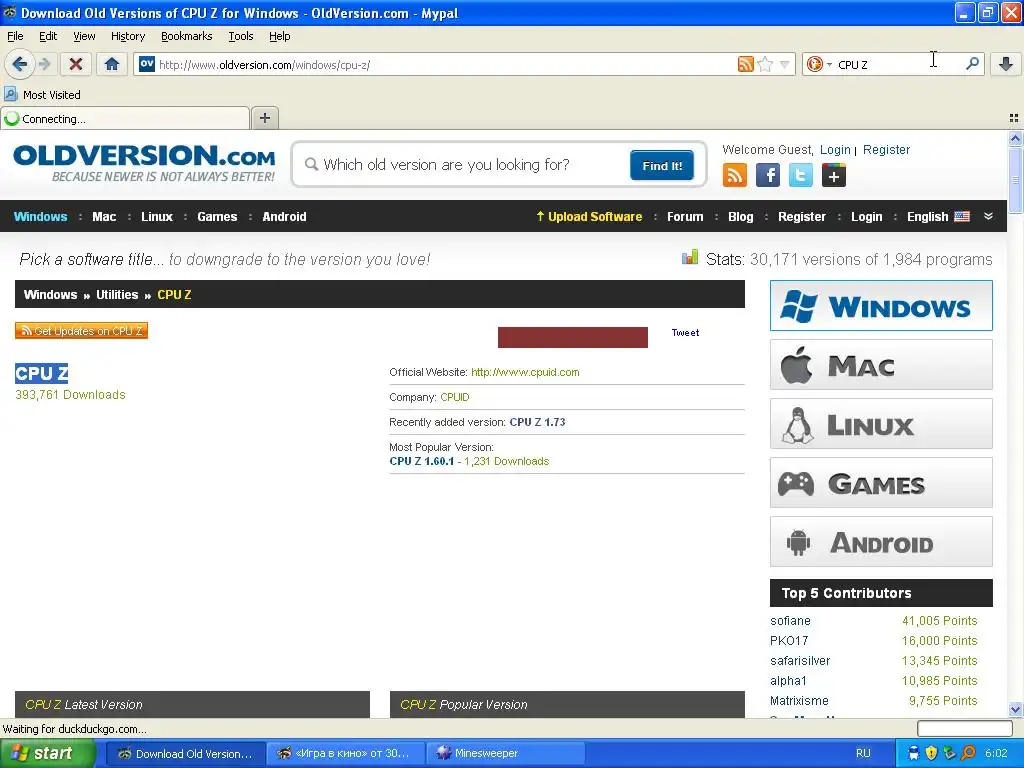
Task: Switch to the Minesweeper taskbar window
Action: coord(505,753)
